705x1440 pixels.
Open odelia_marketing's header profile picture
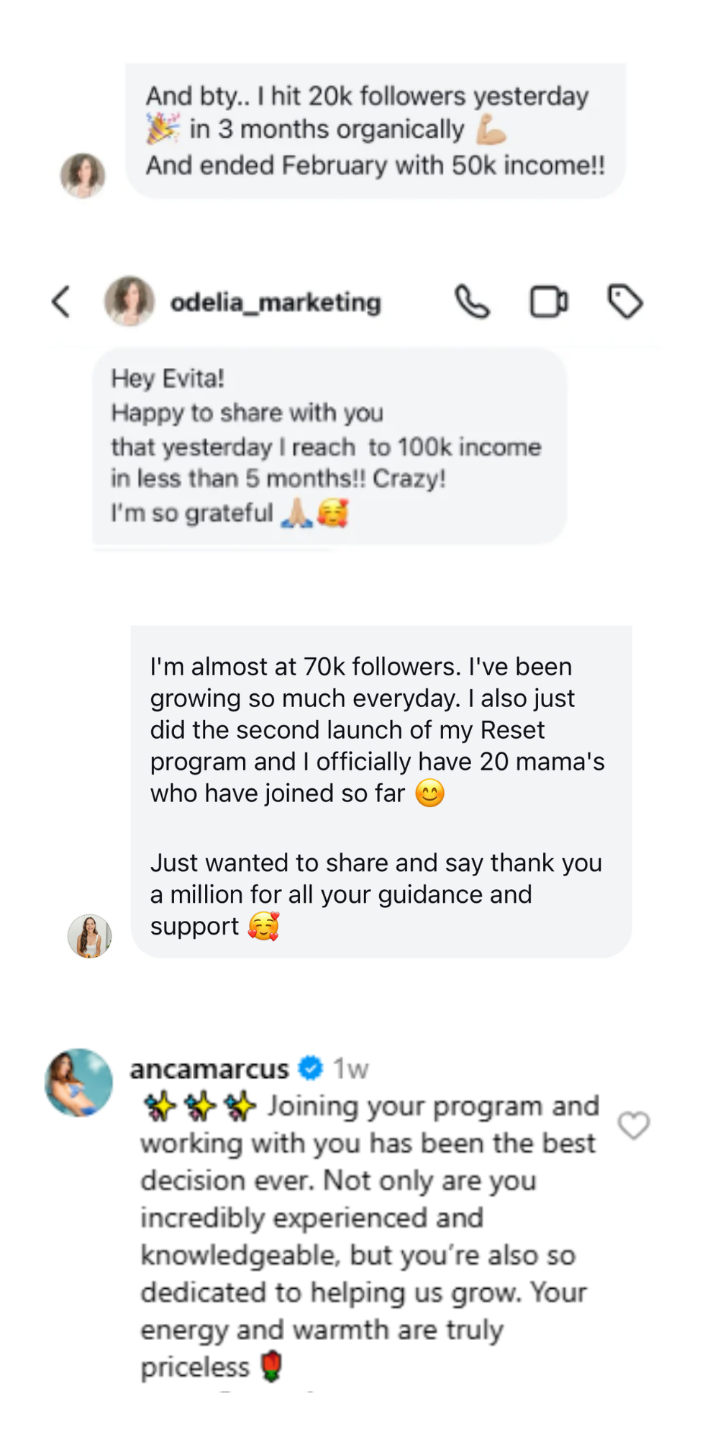129,302
